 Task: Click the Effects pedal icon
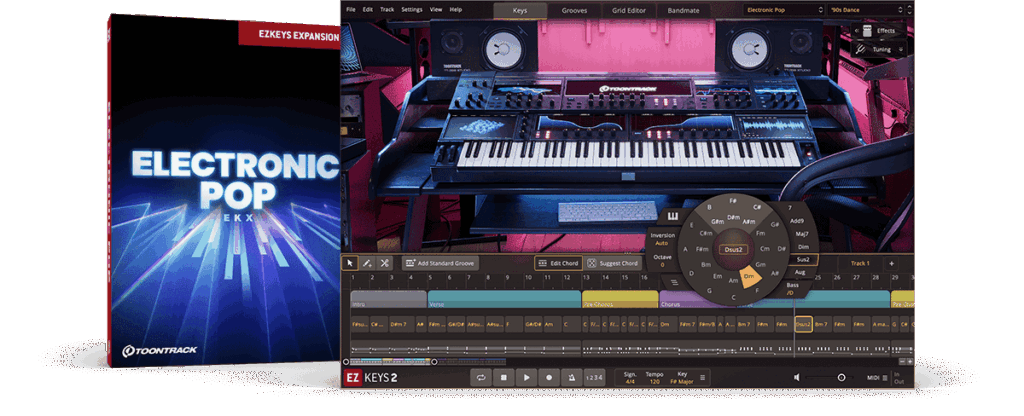click(x=868, y=31)
